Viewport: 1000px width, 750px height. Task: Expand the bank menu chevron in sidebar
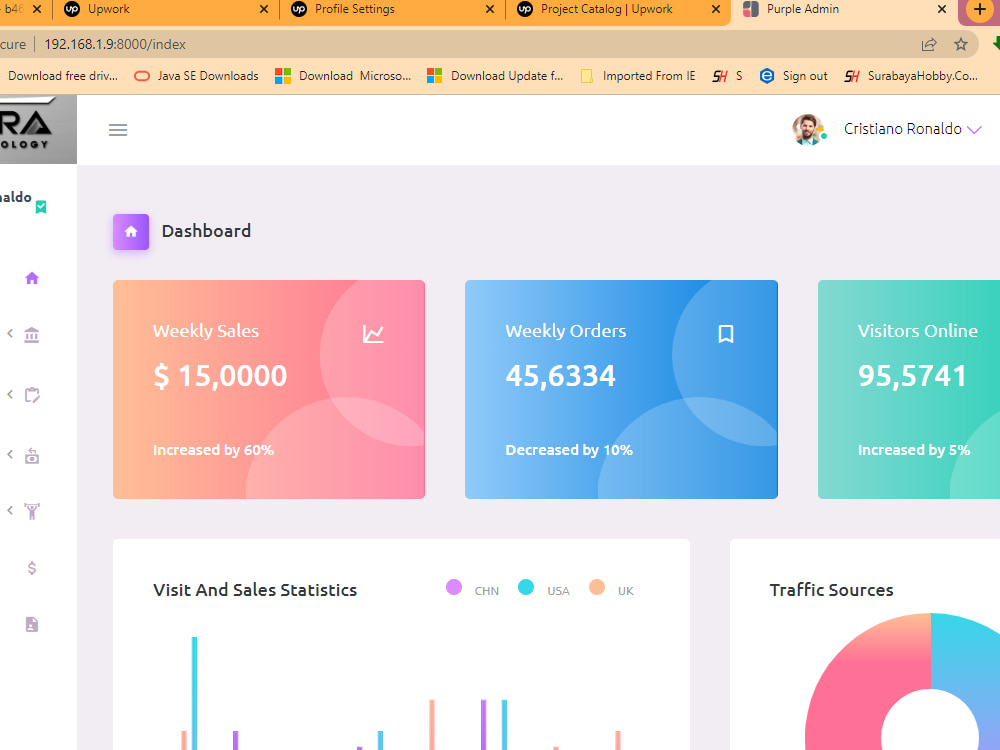click(x=10, y=333)
